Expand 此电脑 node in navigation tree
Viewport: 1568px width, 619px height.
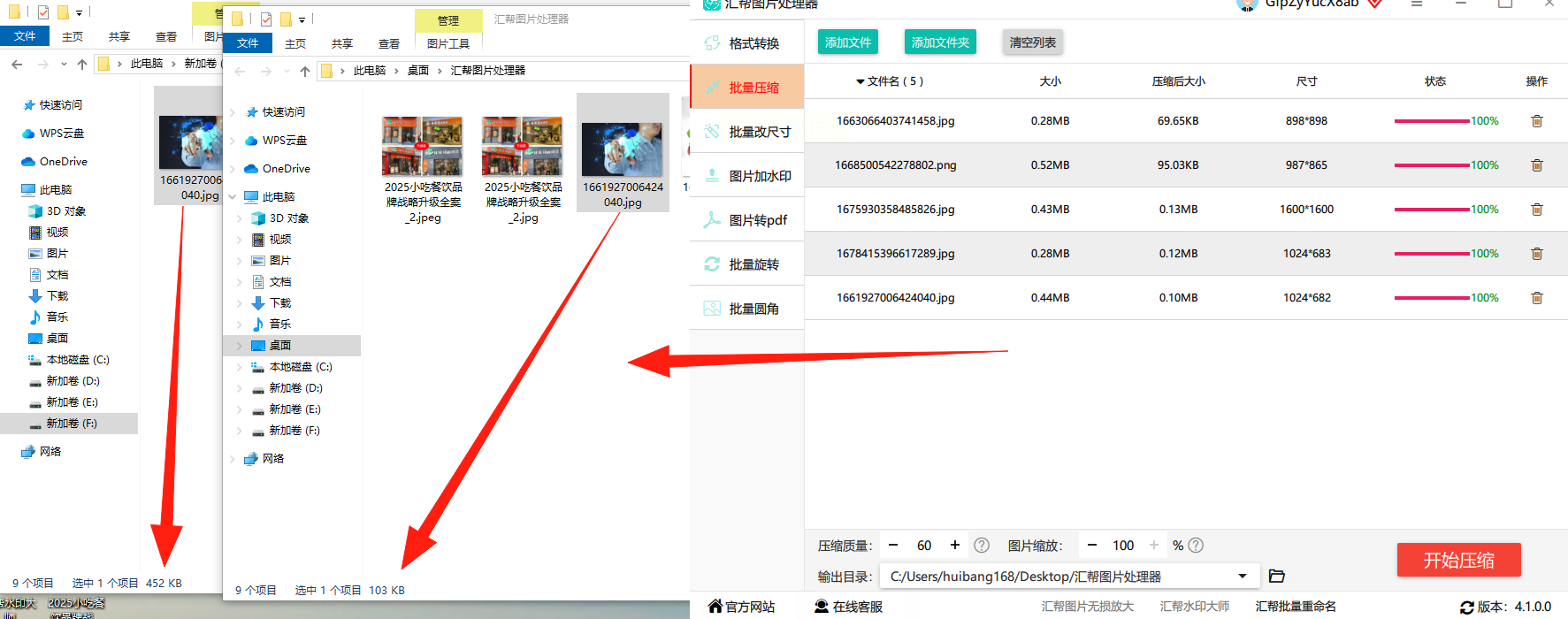pos(233,196)
